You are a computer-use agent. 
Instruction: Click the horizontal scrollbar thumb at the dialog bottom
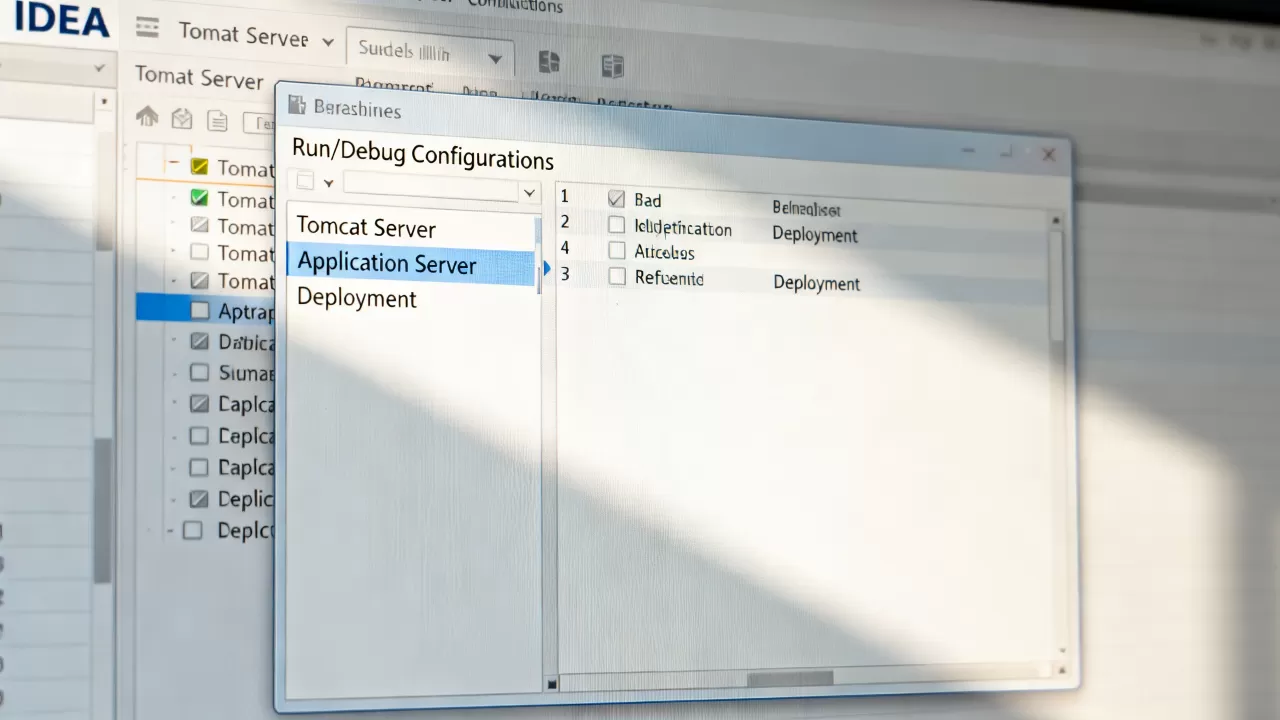790,678
